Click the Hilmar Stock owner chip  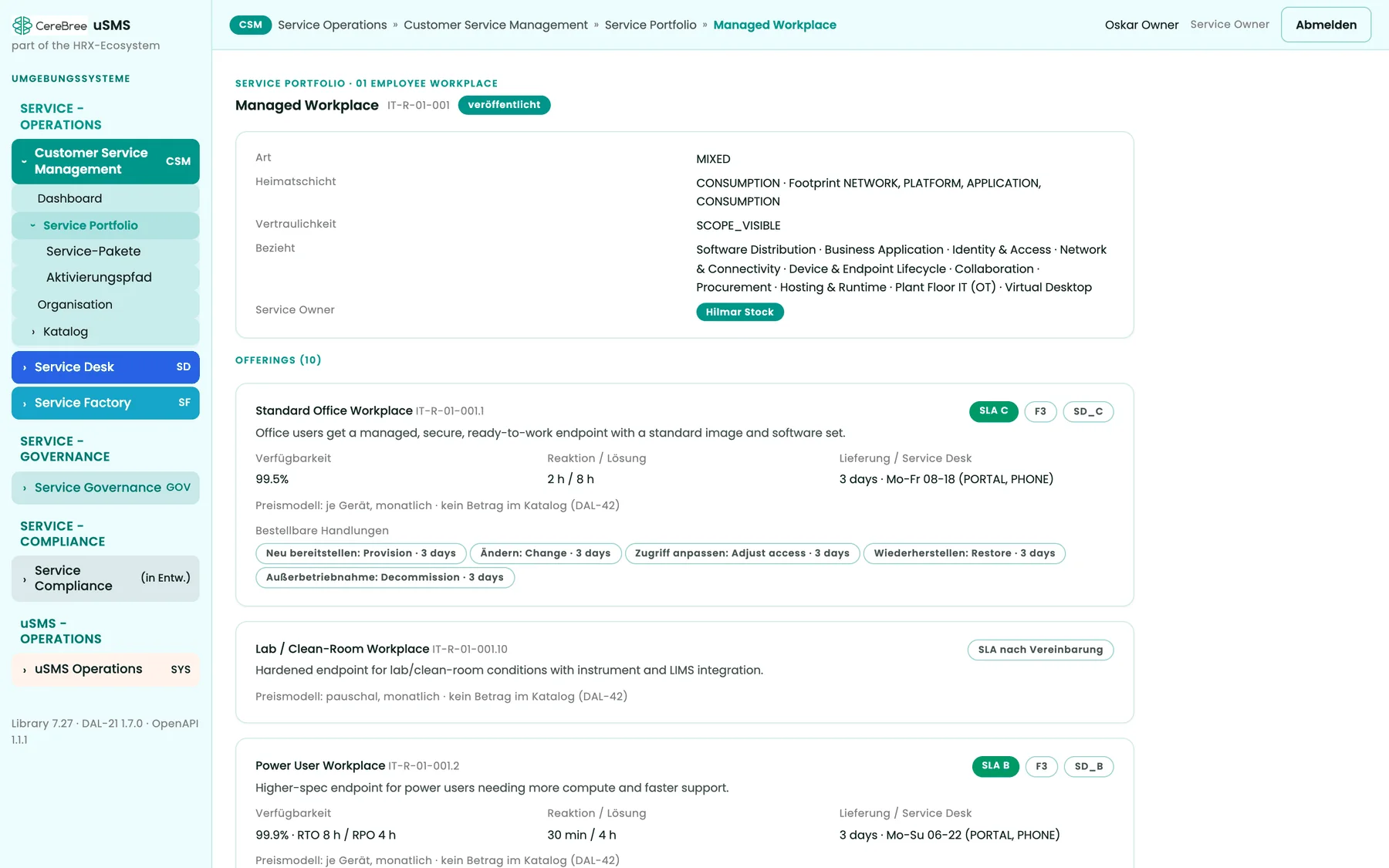pos(739,312)
